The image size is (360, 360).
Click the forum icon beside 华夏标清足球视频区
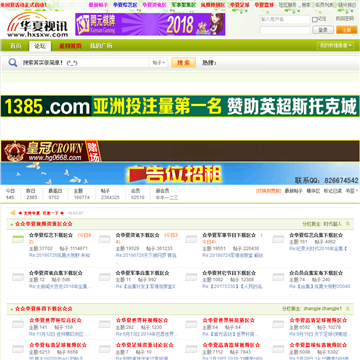[18, 349]
